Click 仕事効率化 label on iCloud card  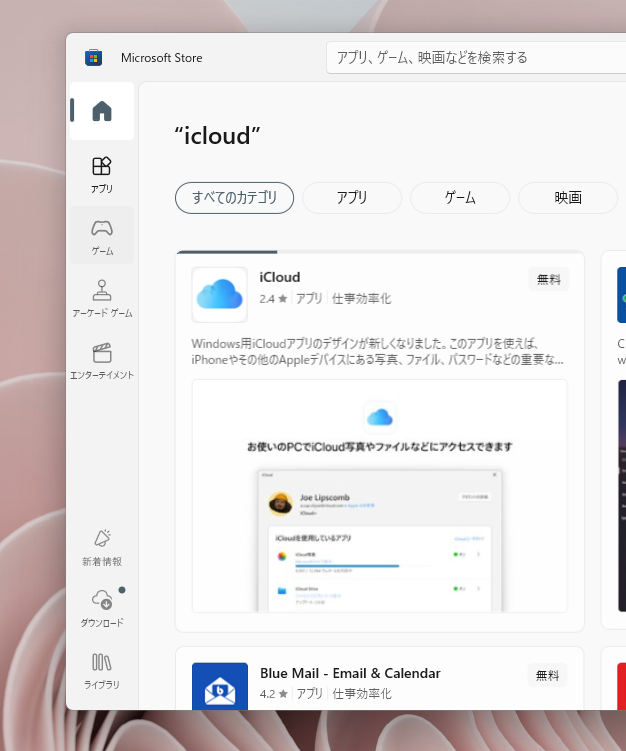(362, 299)
